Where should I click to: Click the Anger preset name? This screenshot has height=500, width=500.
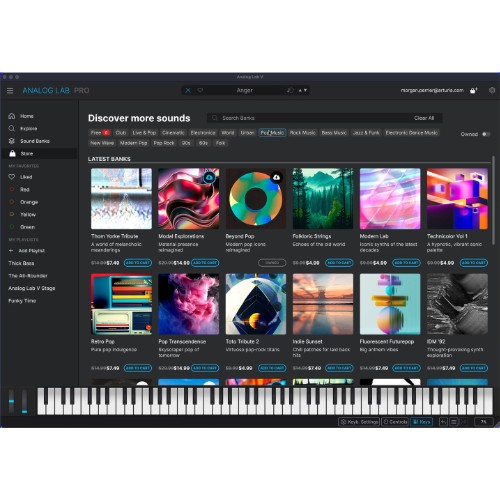tap(245, 90)
